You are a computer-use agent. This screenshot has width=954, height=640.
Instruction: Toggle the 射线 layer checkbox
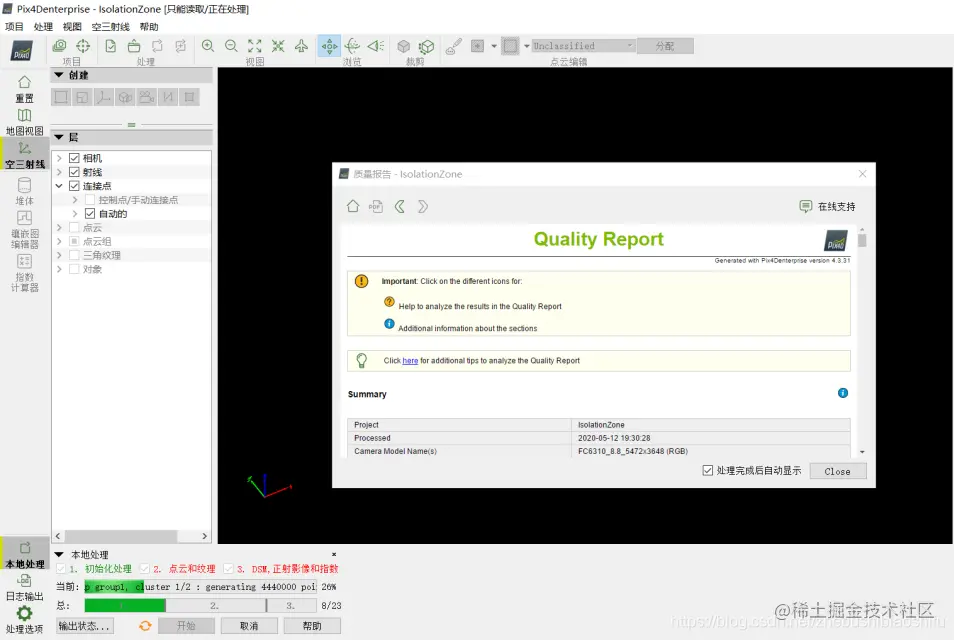pyautogui.click(x=74, y=172)
